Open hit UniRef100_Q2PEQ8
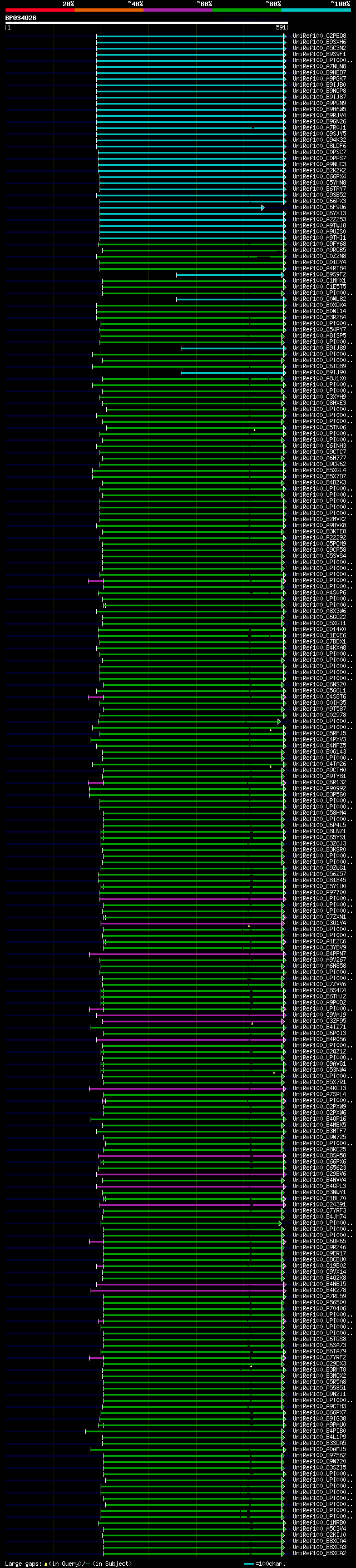This screenshot has width=356, height=1568. [x=319, y=36]
